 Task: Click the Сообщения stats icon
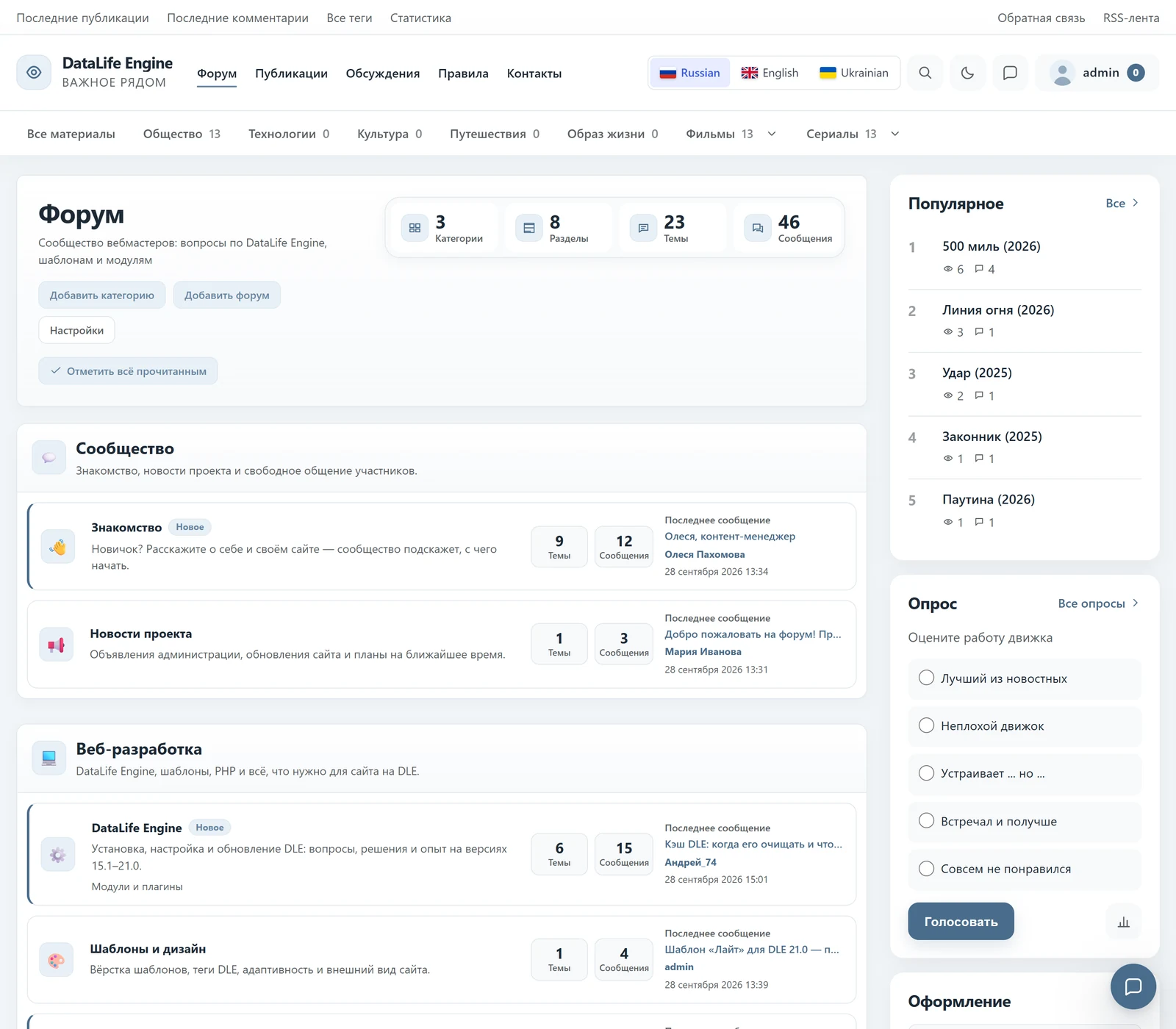(x=758, y=228)
